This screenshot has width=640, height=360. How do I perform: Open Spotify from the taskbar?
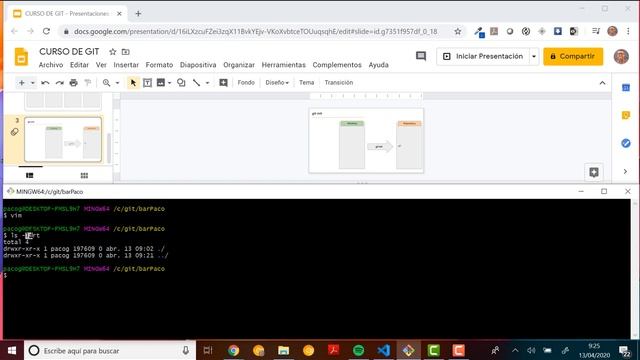[x=358, y=350]
